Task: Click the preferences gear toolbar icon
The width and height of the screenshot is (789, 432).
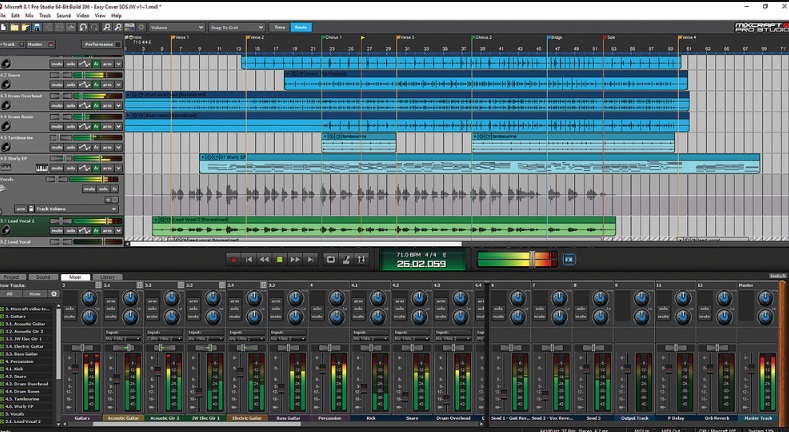Action: click(x=141, y=27)
